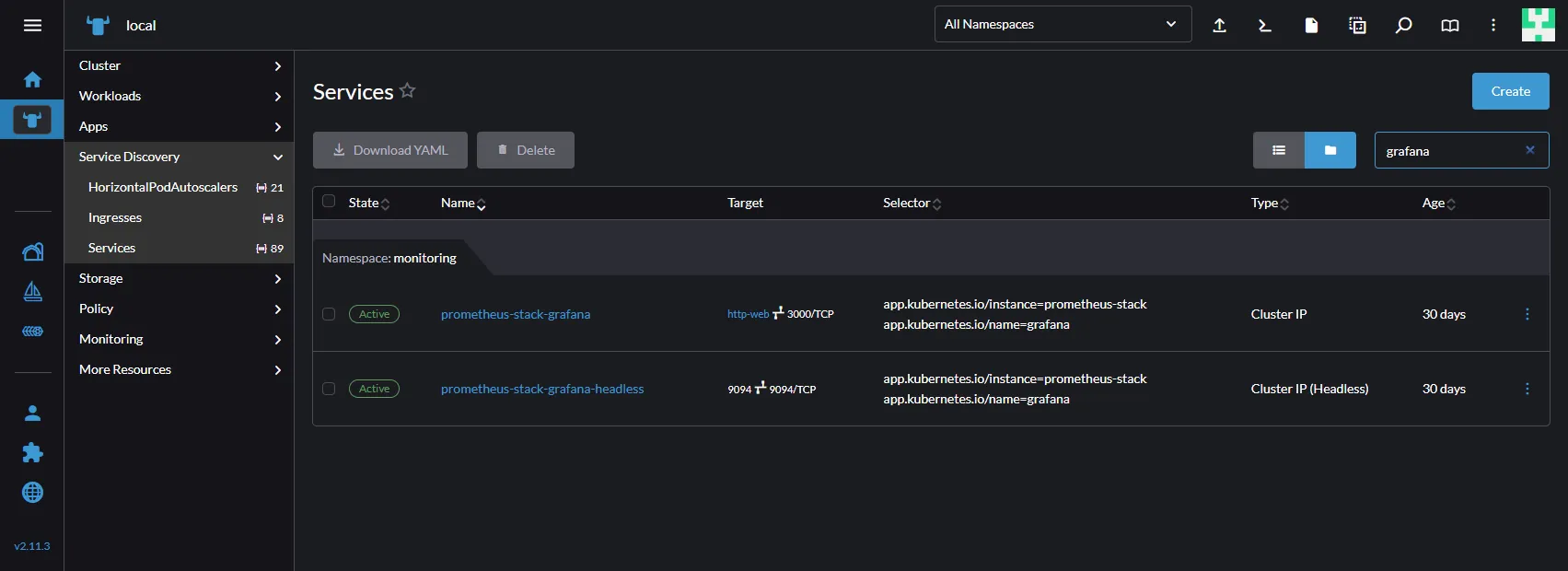Favorite the Services page with star
This screenshot has height=571, width=1568.
point(407,90)
